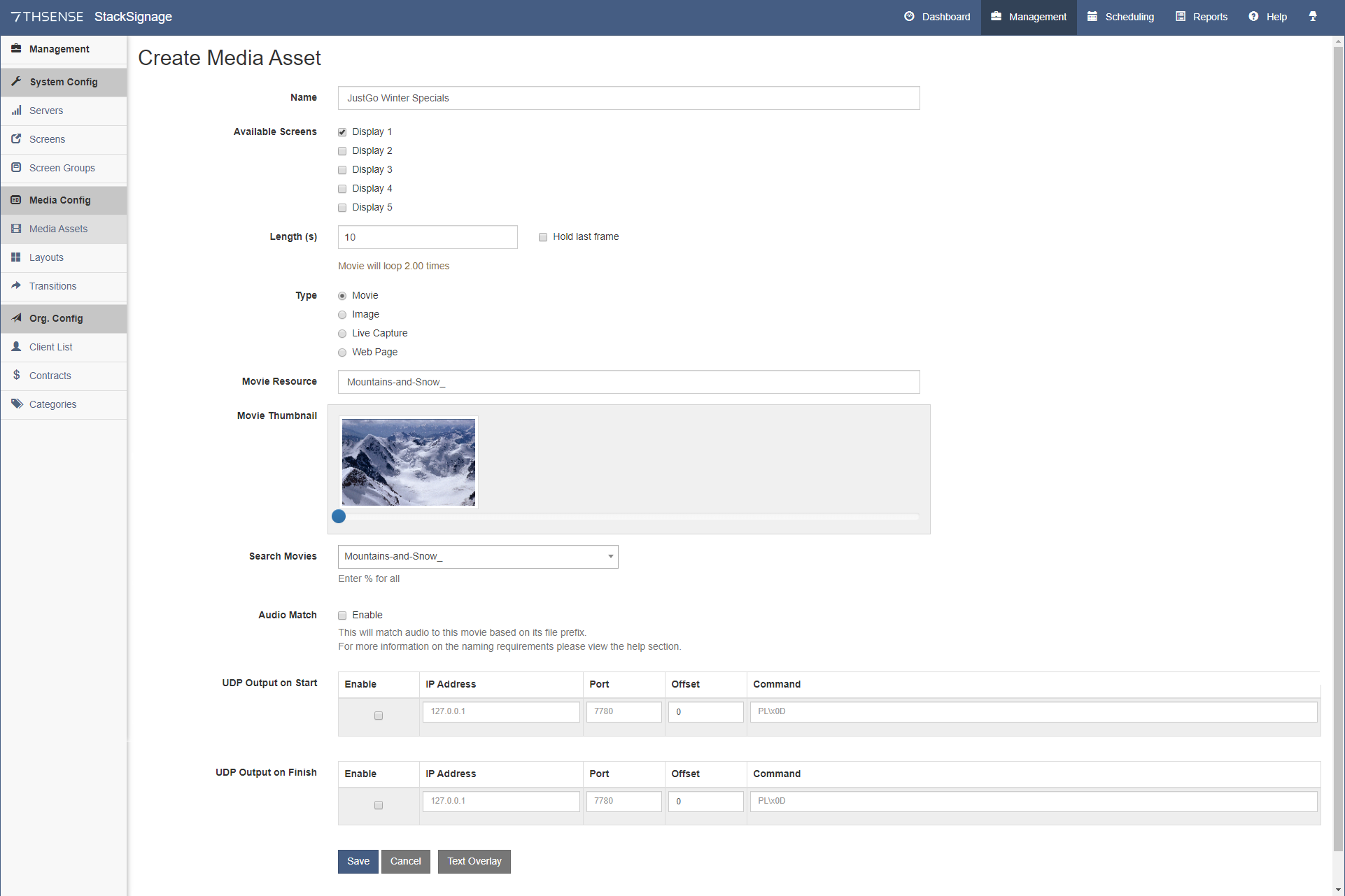Click the Reports list icon in navbar
The height and width of the screenshot is (896, 1345).
1181,17
